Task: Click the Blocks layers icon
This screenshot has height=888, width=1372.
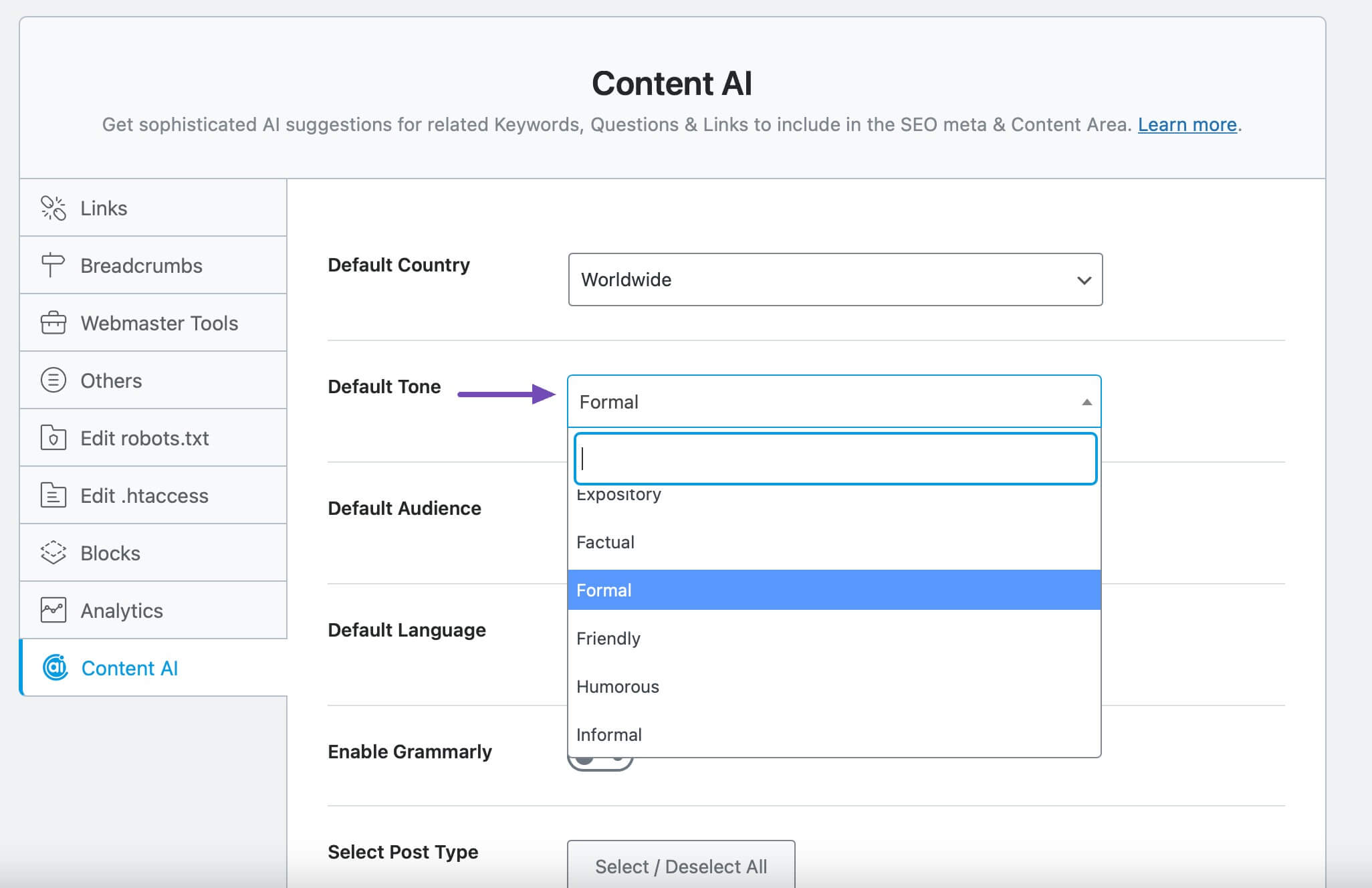Action: (53, 553)
